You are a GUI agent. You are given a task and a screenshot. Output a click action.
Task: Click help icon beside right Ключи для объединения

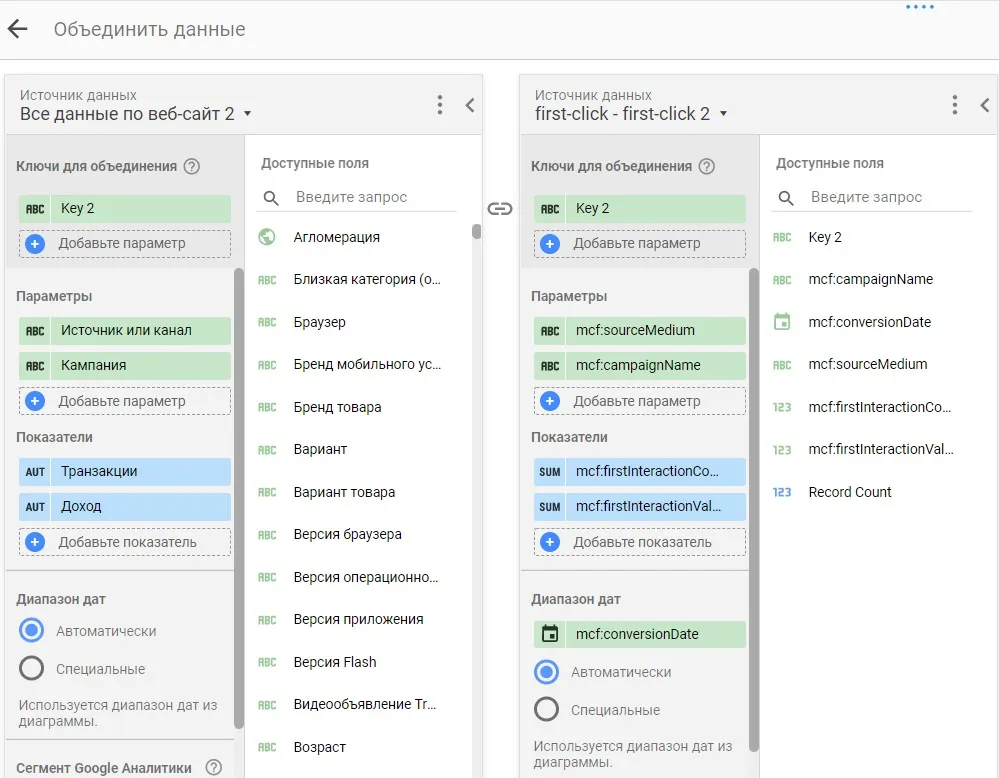pos(707,166)
